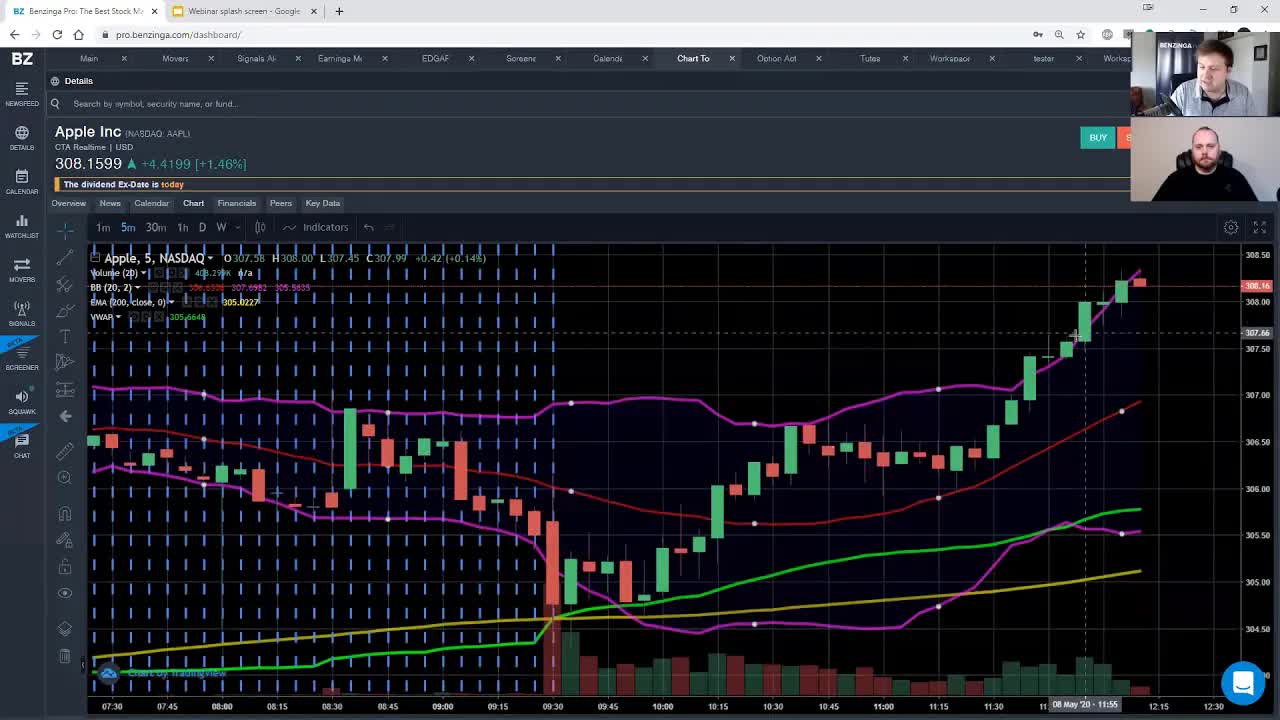Select the 30m timeframe
This screenshot has width=1280, height=720.
coord(156,227)
